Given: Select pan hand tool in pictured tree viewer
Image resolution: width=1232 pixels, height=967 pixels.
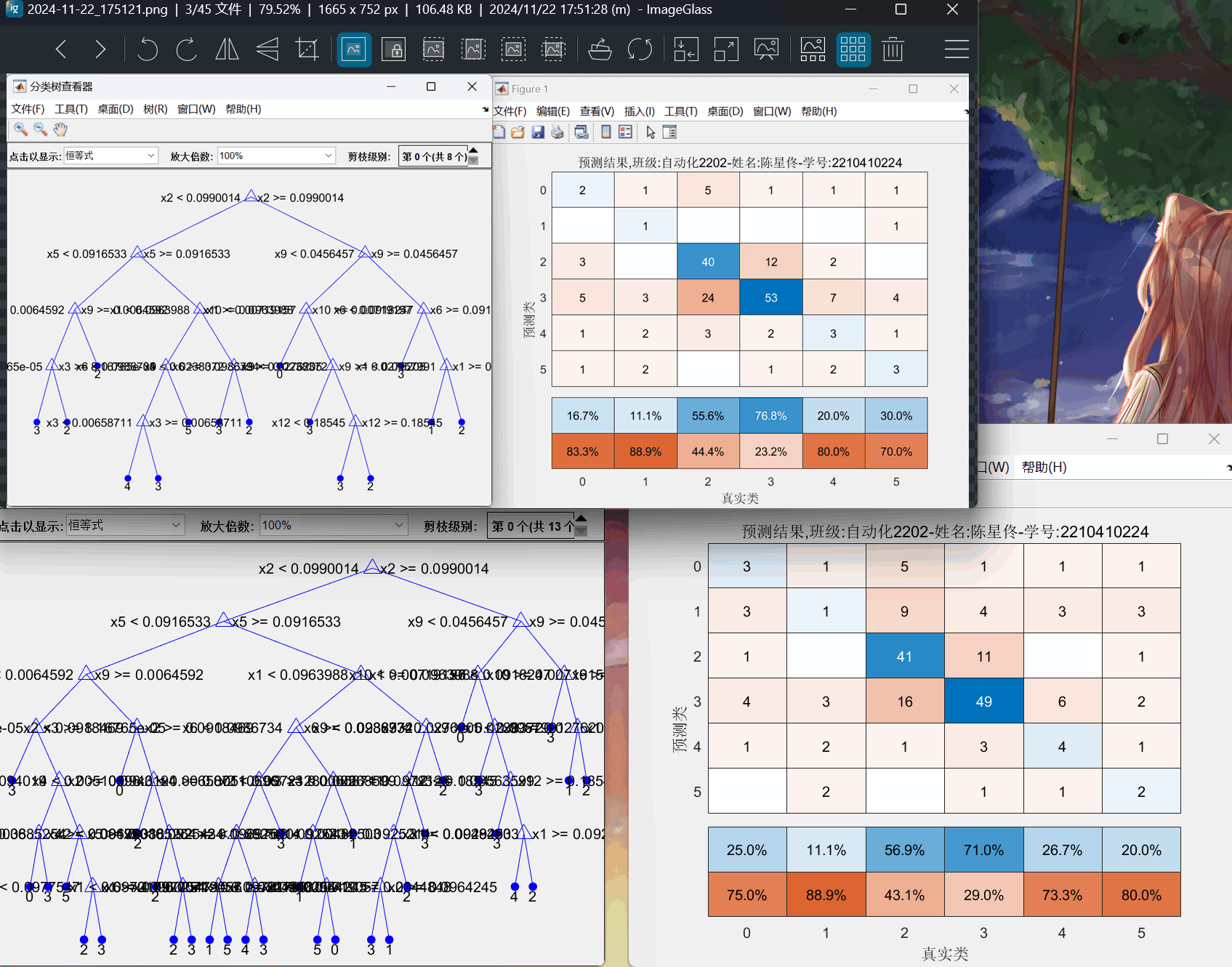Looking at the screenshot, I should click(60, 129).
